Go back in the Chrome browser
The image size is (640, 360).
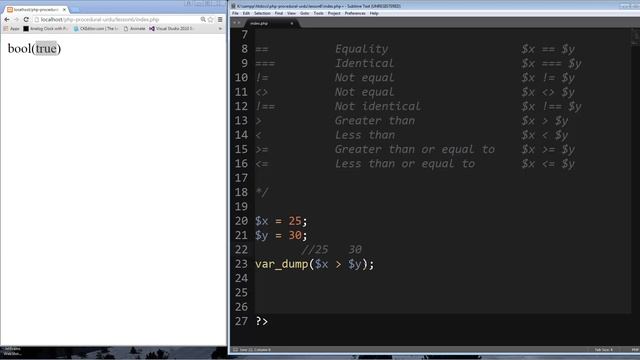click(7, 19)
